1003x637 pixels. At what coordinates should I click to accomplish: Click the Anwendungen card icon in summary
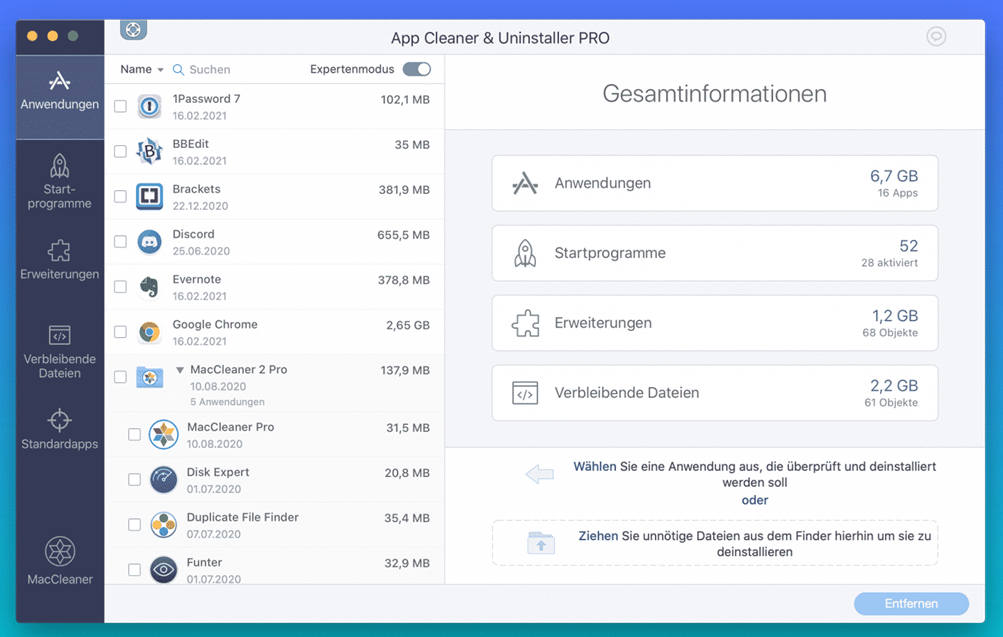(525, 183)
